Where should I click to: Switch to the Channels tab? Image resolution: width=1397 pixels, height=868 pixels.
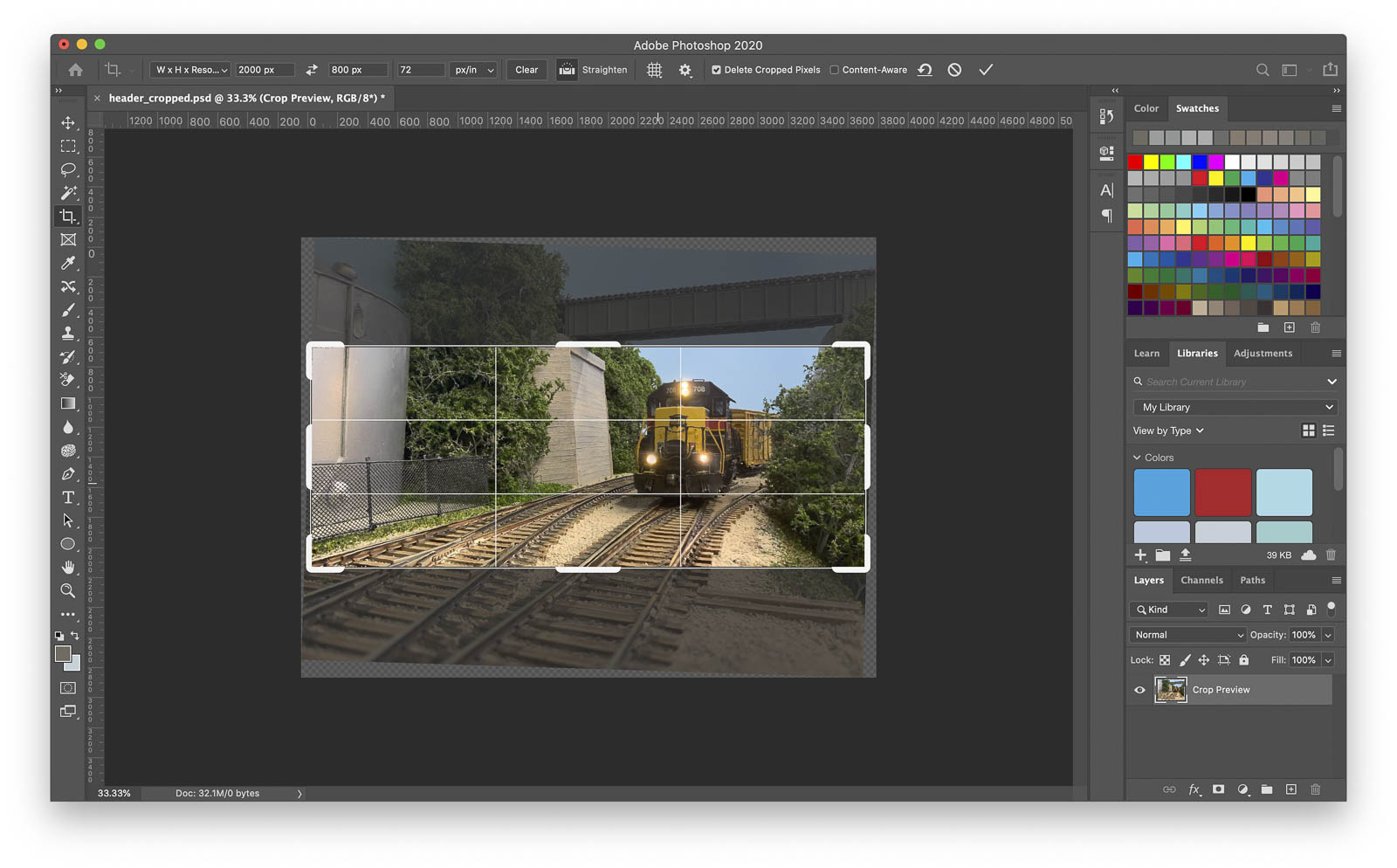1202,580
